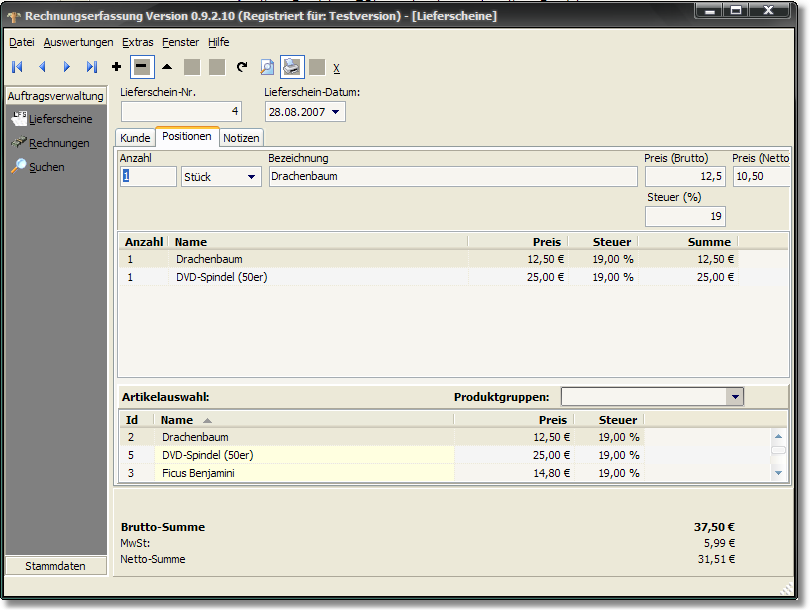The image size is (810, 612).
Task: Click the Preis (Brutto) field
Action: pyautogui.click(x=685, y=177)
